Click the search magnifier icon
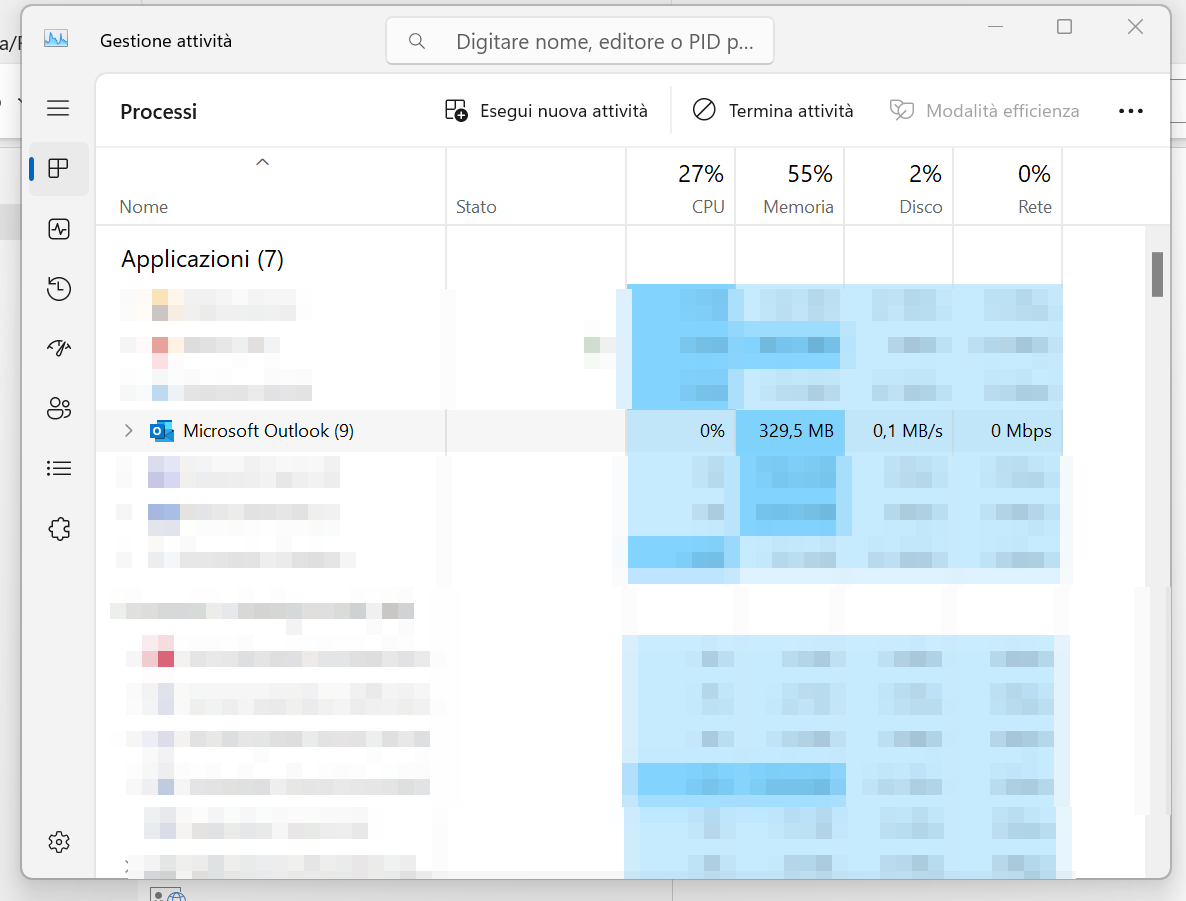This screenshot has width=1186, height=901. point(417,41)
